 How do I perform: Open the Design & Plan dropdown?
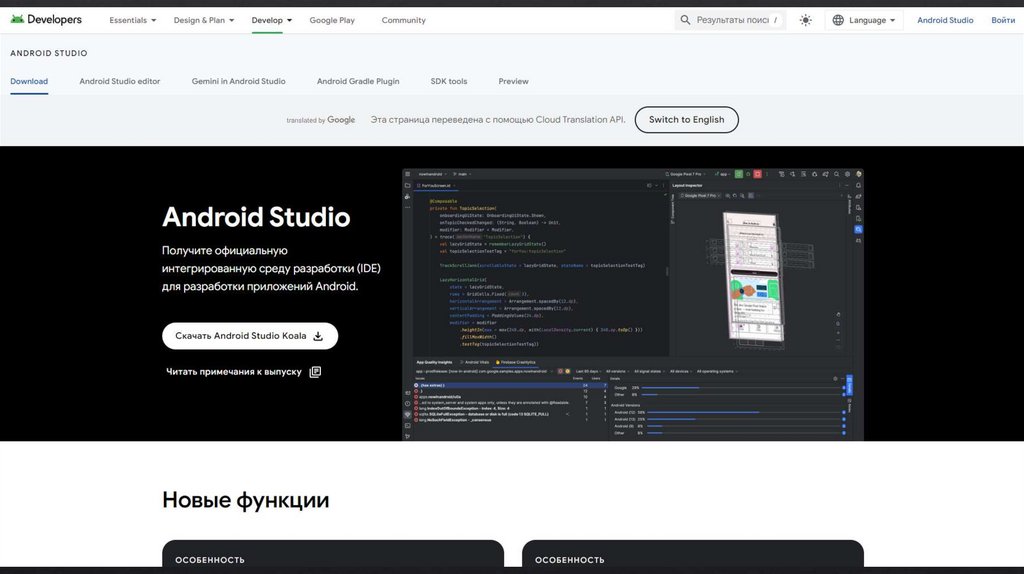pyautogui.click(x=204, y=20)
